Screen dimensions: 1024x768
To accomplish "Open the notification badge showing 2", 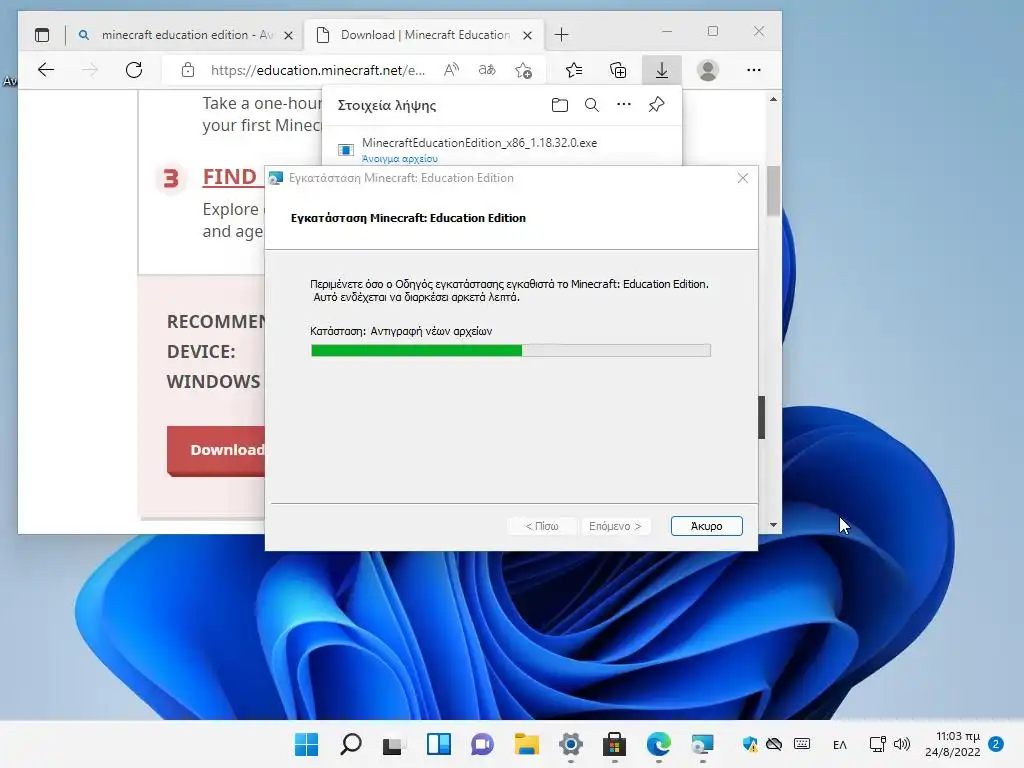I will point(996,744).
